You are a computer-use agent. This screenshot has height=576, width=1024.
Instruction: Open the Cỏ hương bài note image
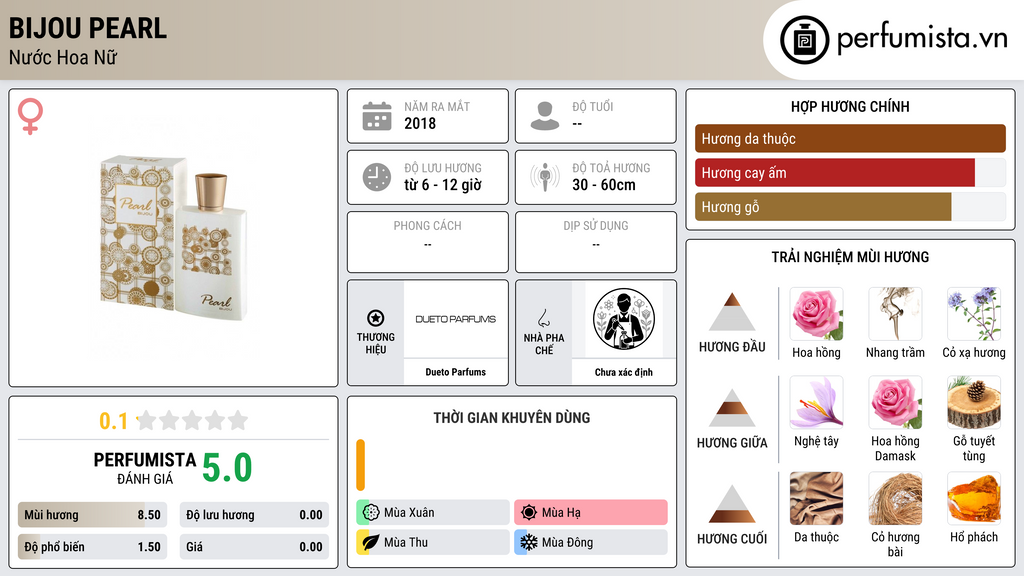(x=895, y=499)
